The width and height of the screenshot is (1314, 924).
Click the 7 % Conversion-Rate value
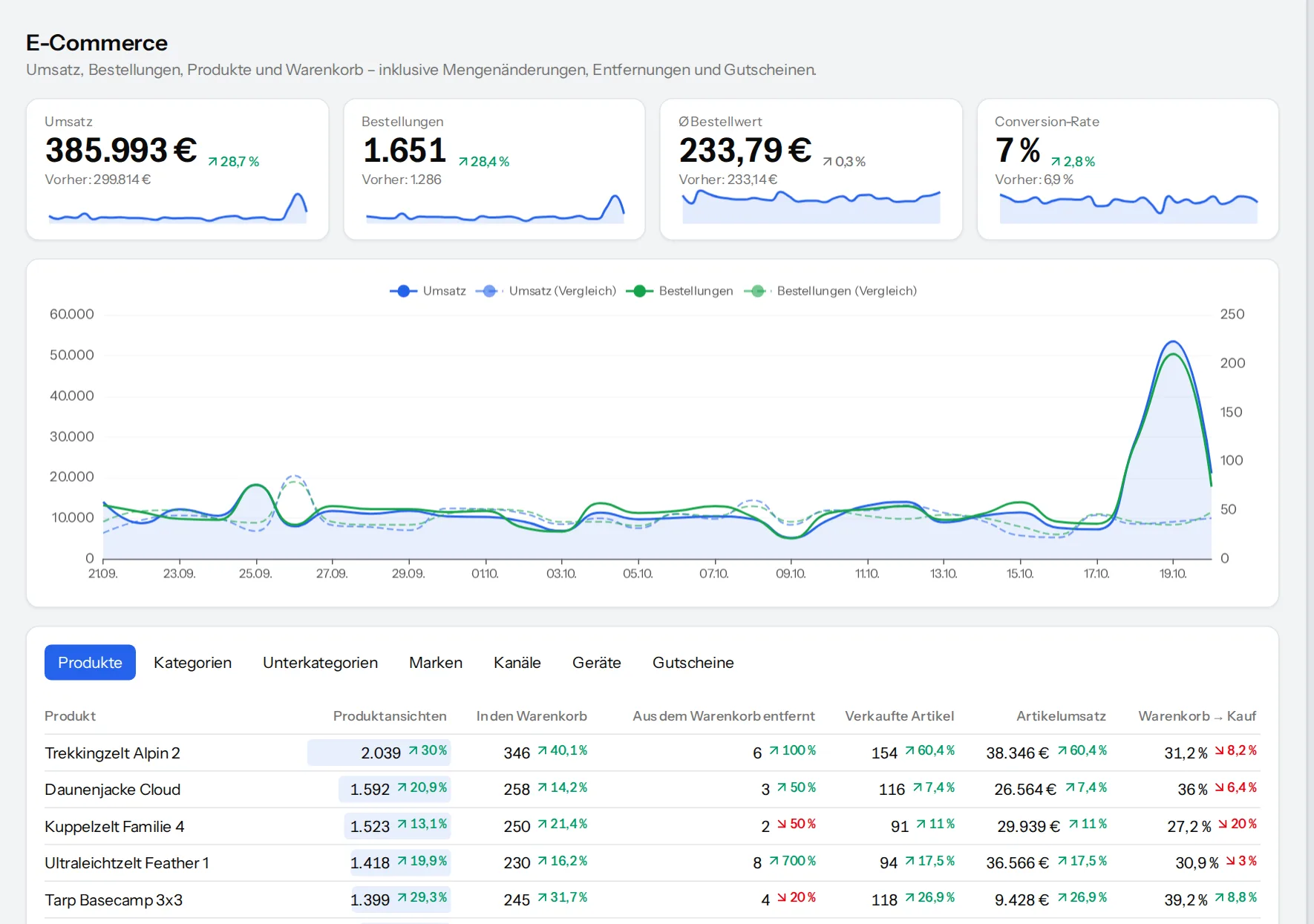tap(1018, 151)
